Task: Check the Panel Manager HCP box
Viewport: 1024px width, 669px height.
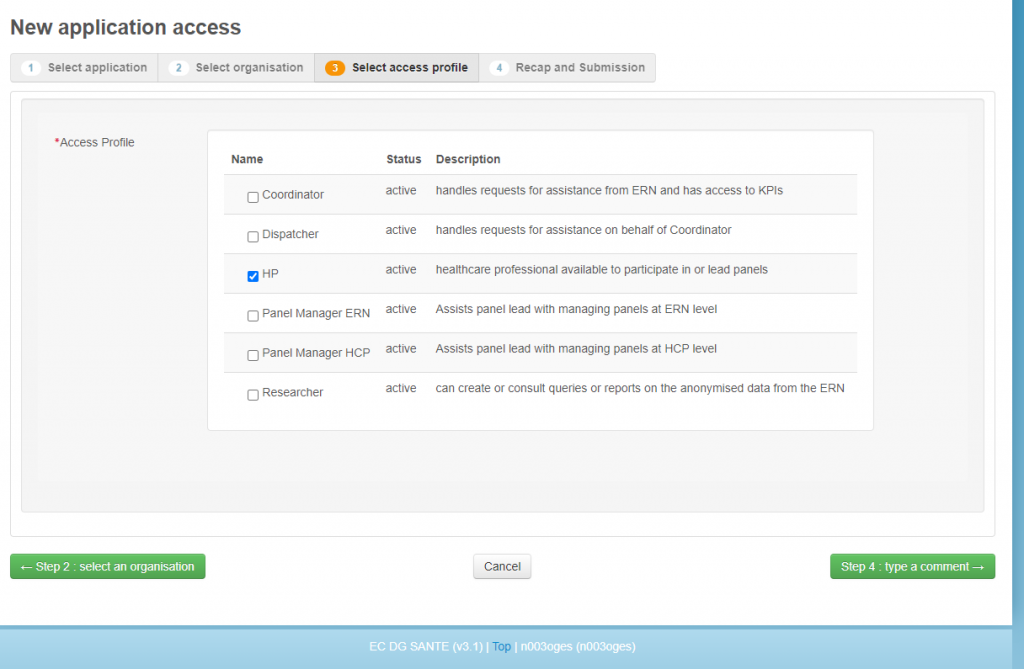Action: tap(253, 355)
